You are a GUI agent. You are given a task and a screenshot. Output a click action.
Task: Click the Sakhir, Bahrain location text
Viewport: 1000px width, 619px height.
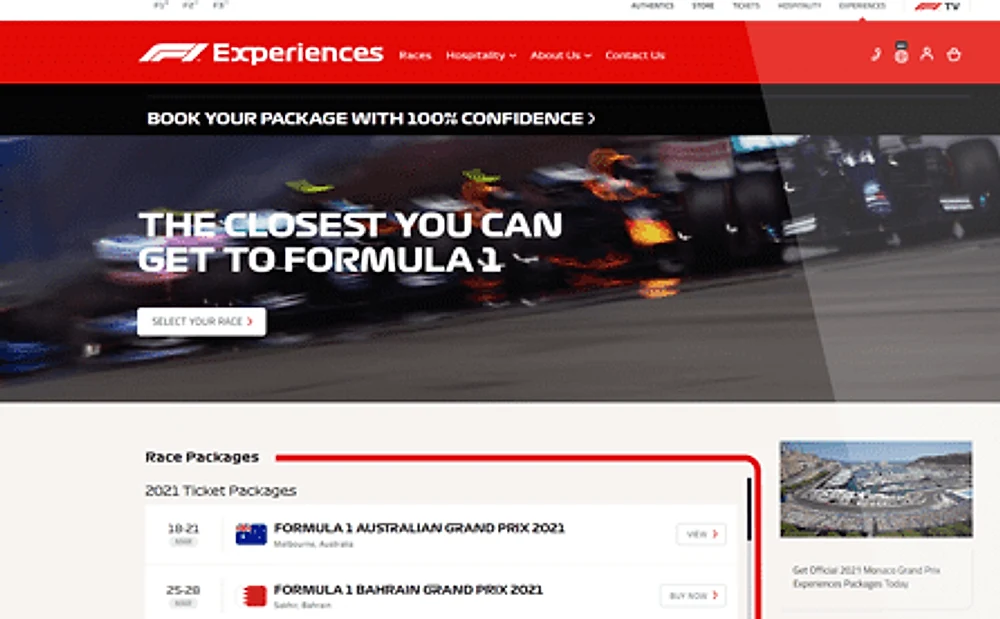[302, 605]
